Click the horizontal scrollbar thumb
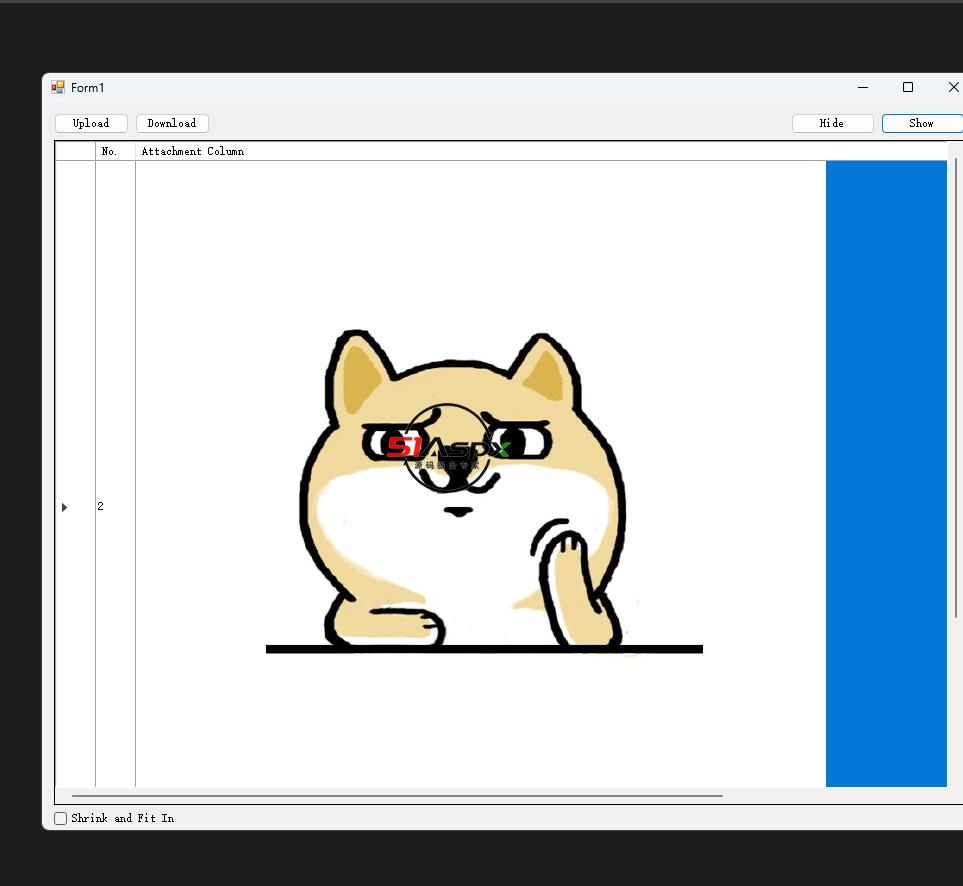963x886 pixels. [397, 796]
